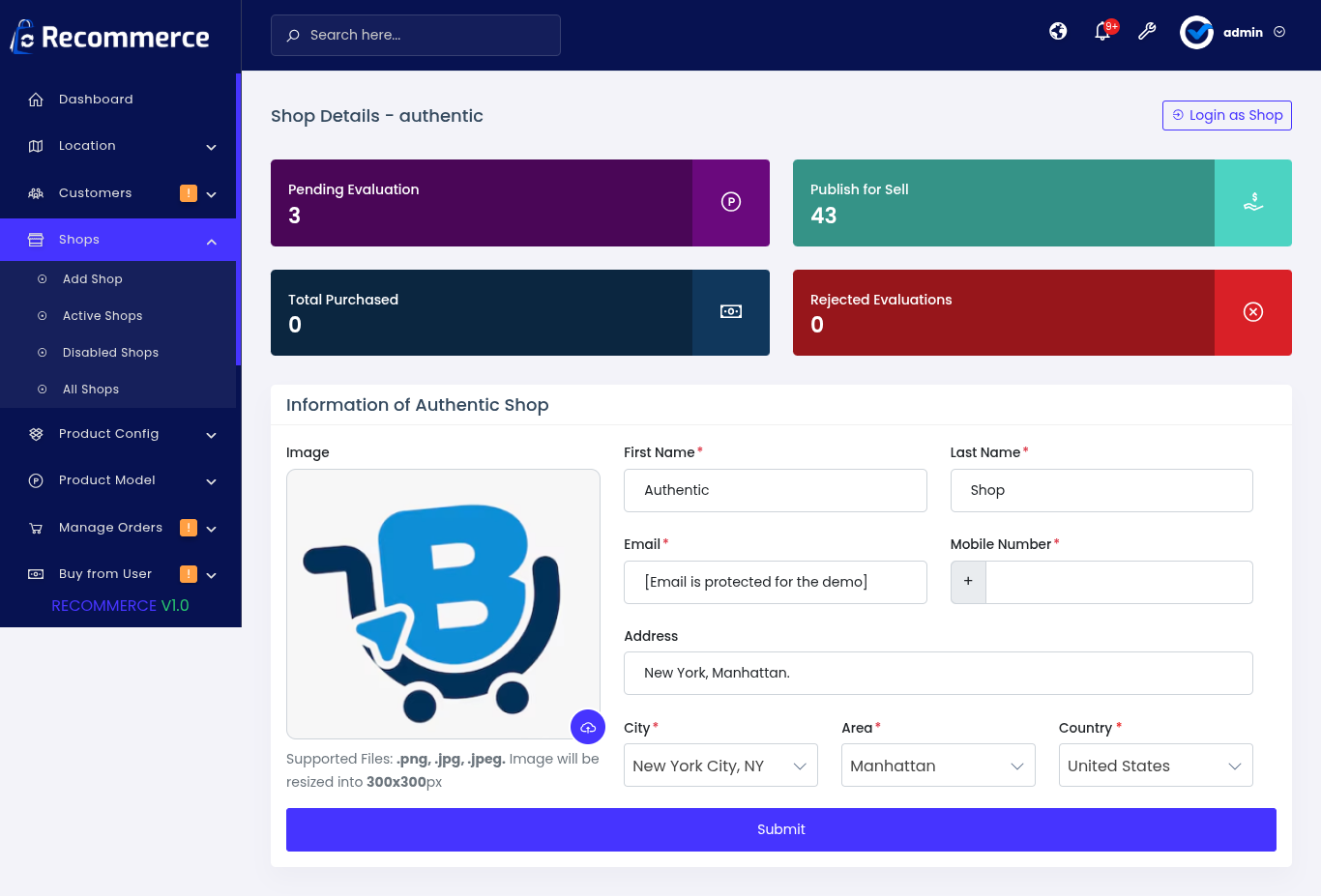Click the Publish for Sell card icon
The height and width of the screenshot is (896, 1321).
coord(1253,202)
